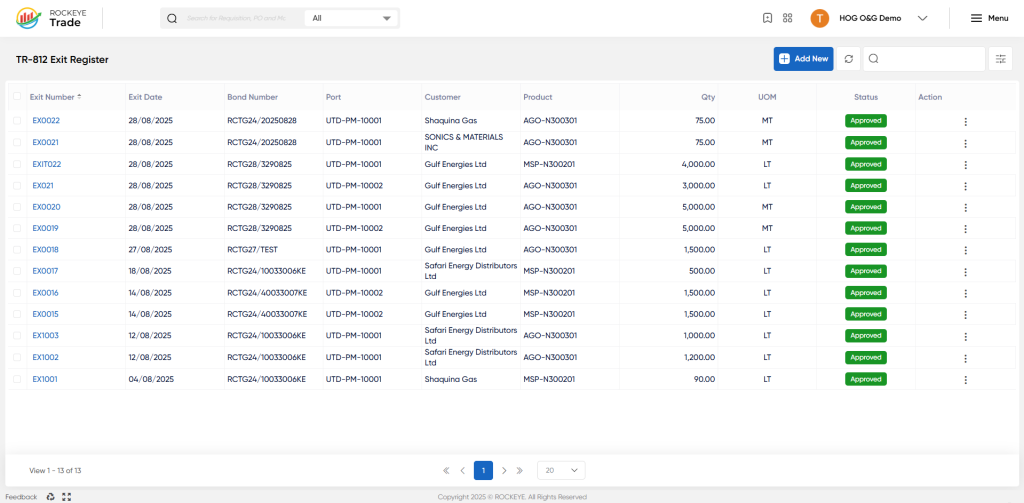Click the Customer column header
Screen dimensions: 1024x503
[x=443, y=97]
